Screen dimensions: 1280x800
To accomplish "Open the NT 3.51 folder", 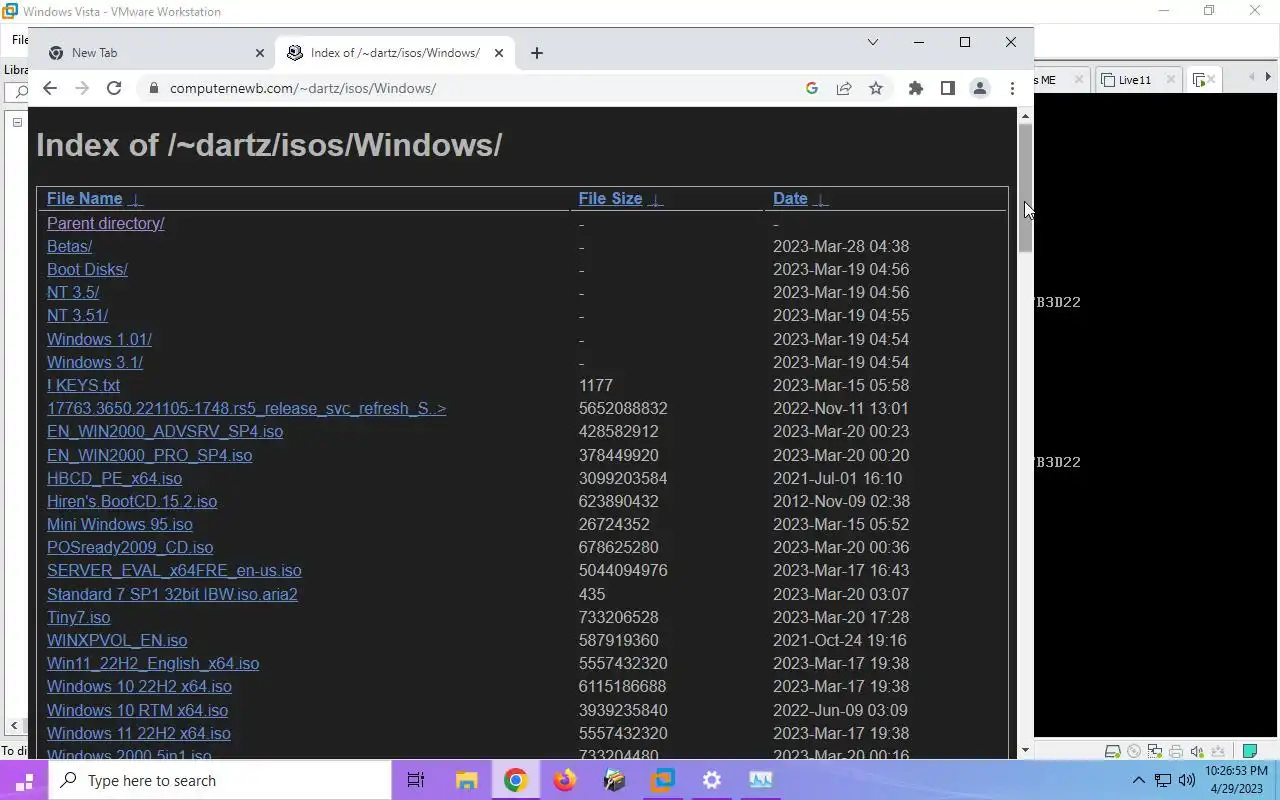I will click(x=77, y=315).
